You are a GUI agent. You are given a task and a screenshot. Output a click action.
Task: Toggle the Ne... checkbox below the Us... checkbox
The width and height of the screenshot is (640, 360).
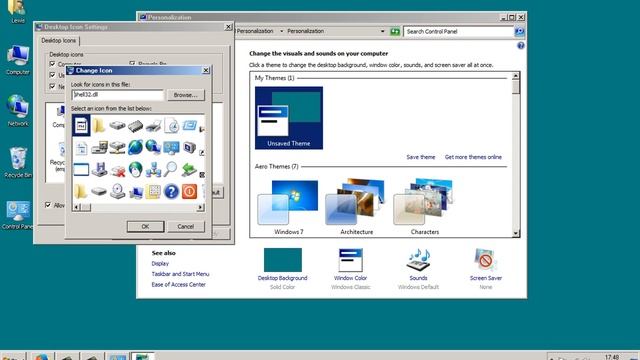coord(52,86)
